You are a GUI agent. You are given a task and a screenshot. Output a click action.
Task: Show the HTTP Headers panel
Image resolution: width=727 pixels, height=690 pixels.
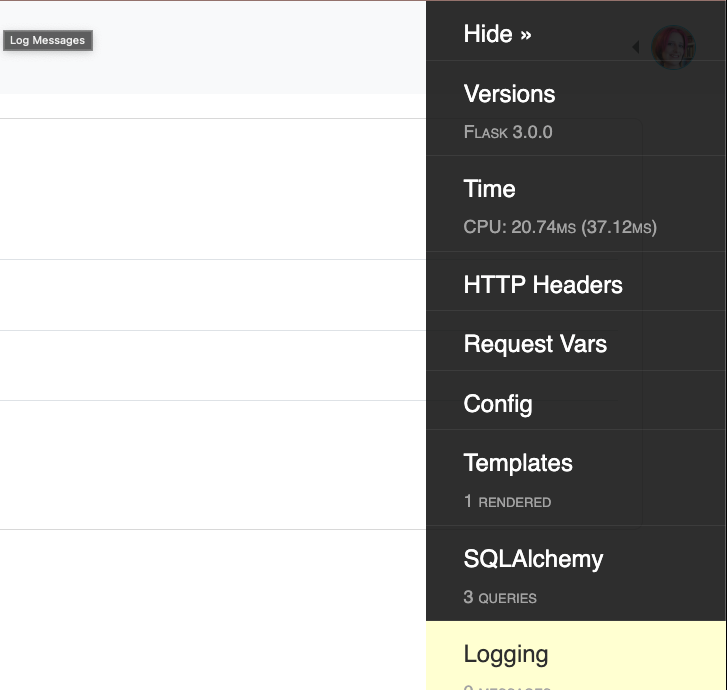[x=543, y=285]
